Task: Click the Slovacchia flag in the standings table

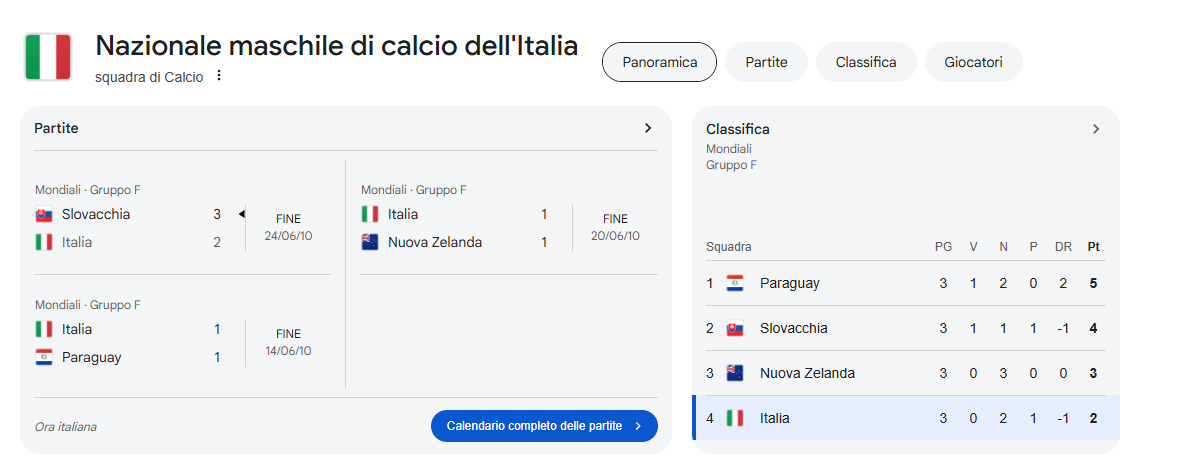Action: click(x=735, y=329)
